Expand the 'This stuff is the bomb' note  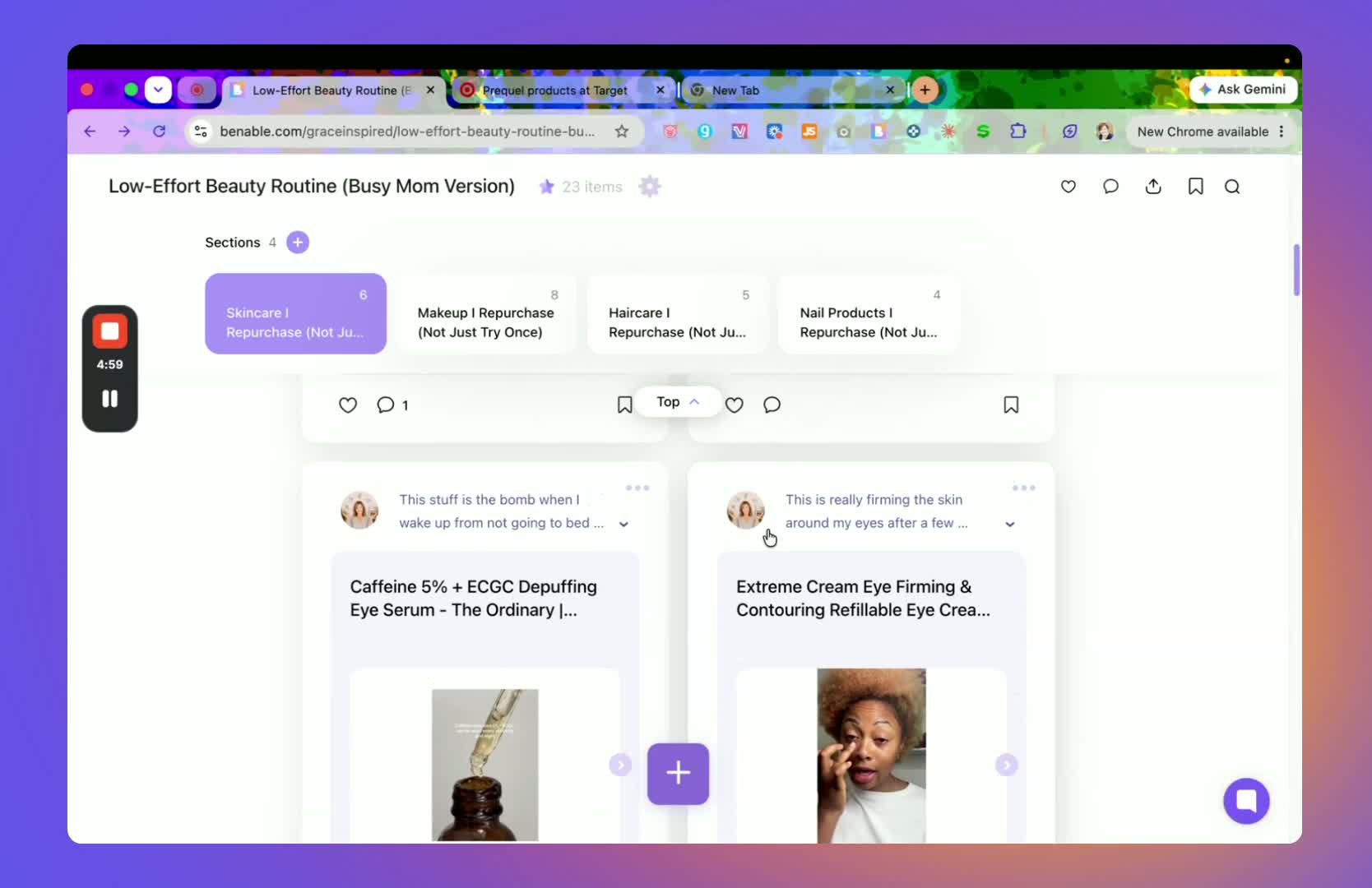pos(623,524)
